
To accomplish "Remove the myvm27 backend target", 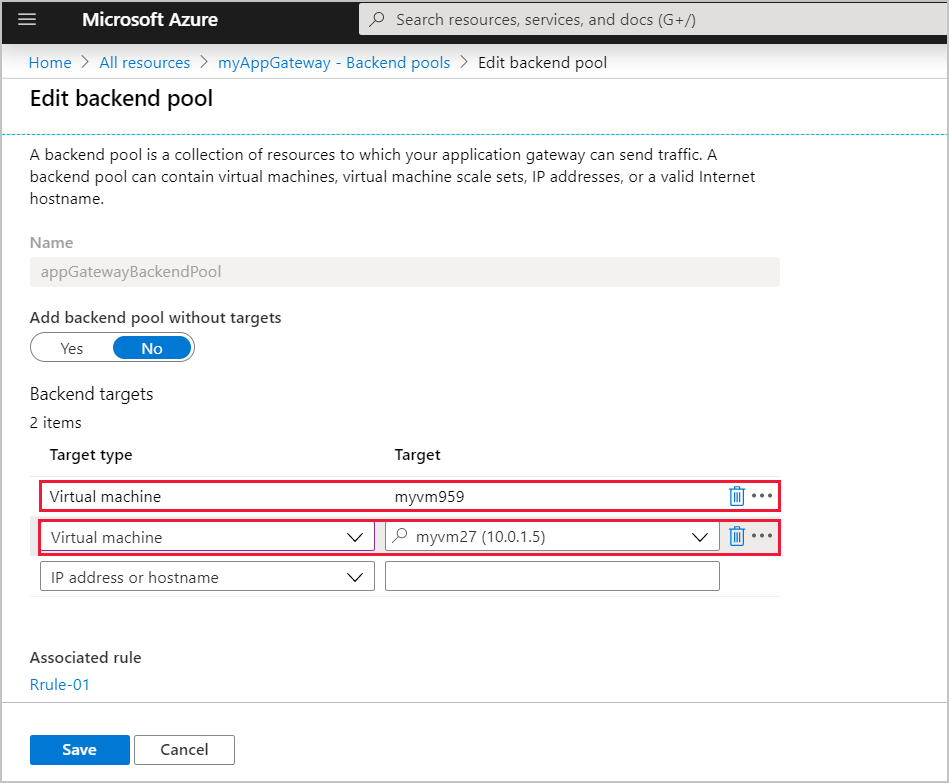I will [737, 536].
